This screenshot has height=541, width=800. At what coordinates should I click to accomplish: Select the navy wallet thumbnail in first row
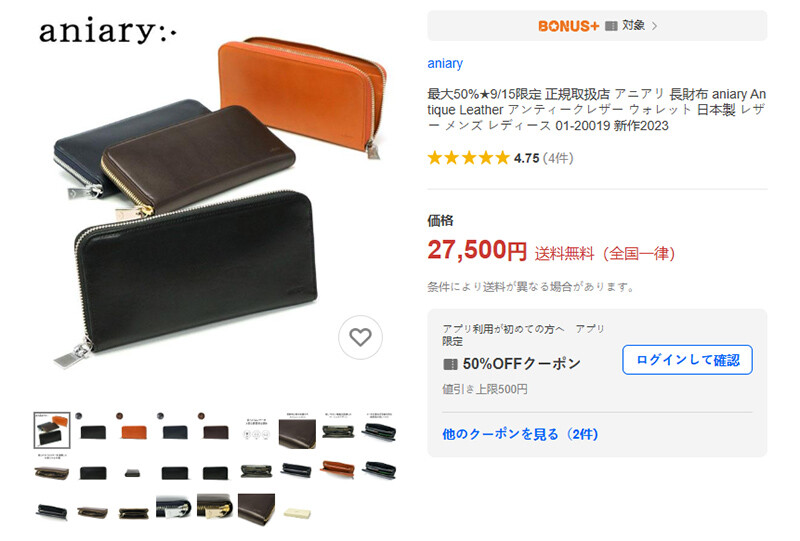[x=174, y=430]
